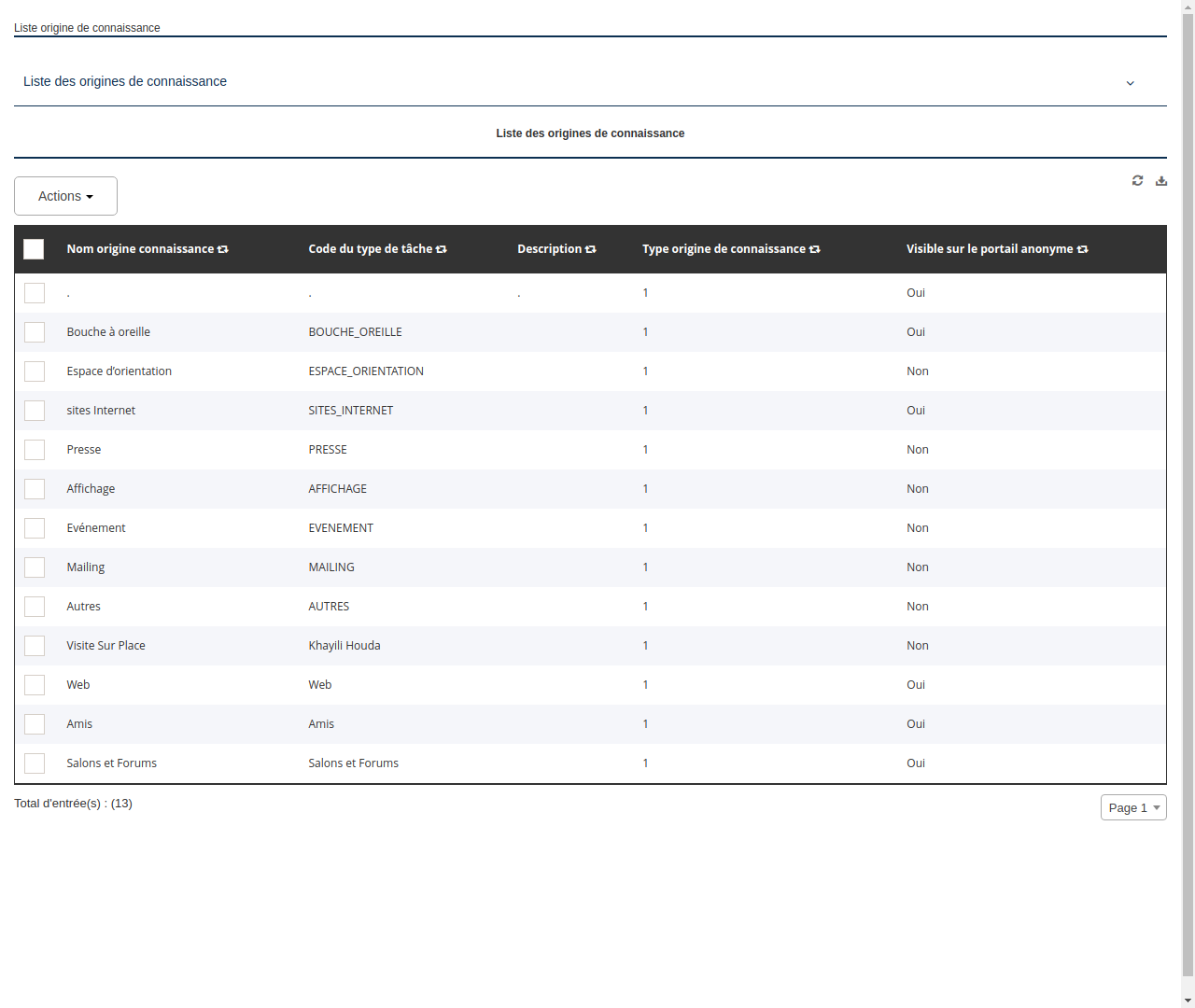This screenshot has height=1008, width=1195.
Task: Open type link for the 'Mailing' row
Action: tap(645, 567)
